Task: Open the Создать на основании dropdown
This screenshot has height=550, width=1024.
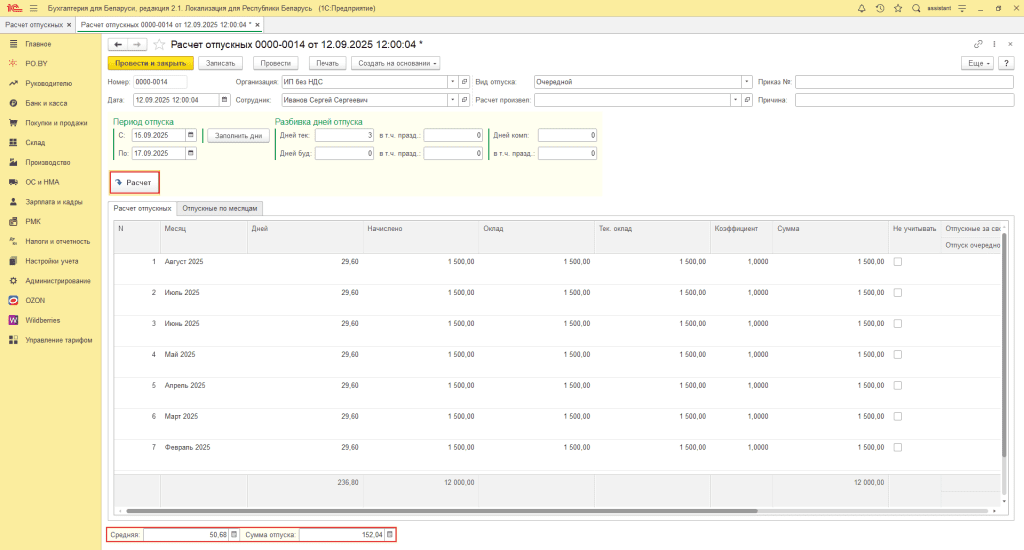Action: pyautogui.click(x=396, y=63)
